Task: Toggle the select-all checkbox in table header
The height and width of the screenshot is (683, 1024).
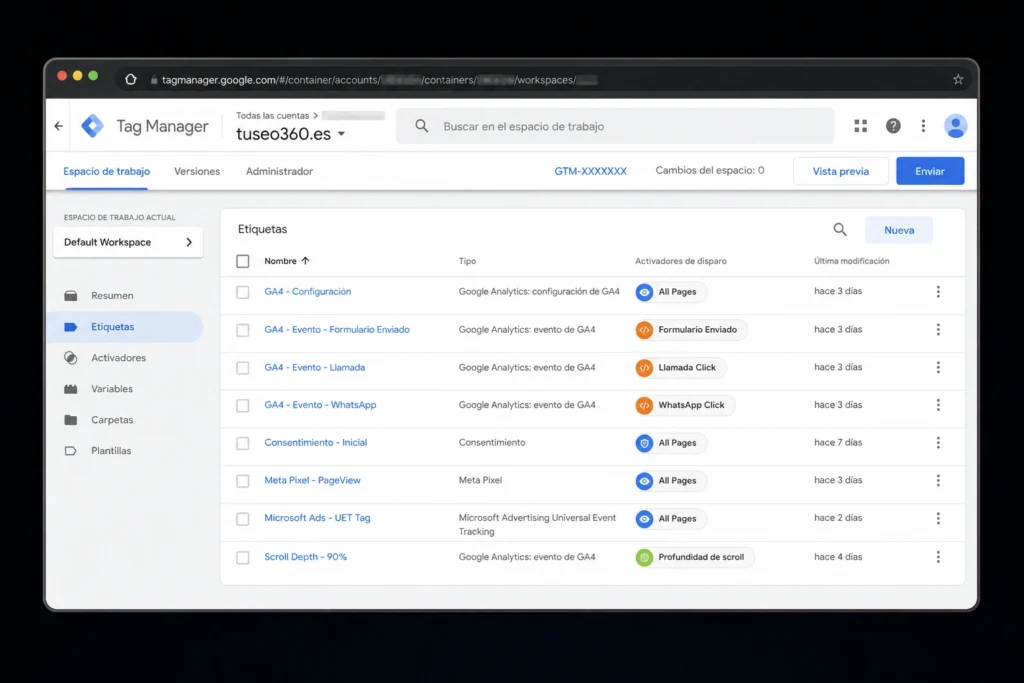Action: tap(243, 261)
